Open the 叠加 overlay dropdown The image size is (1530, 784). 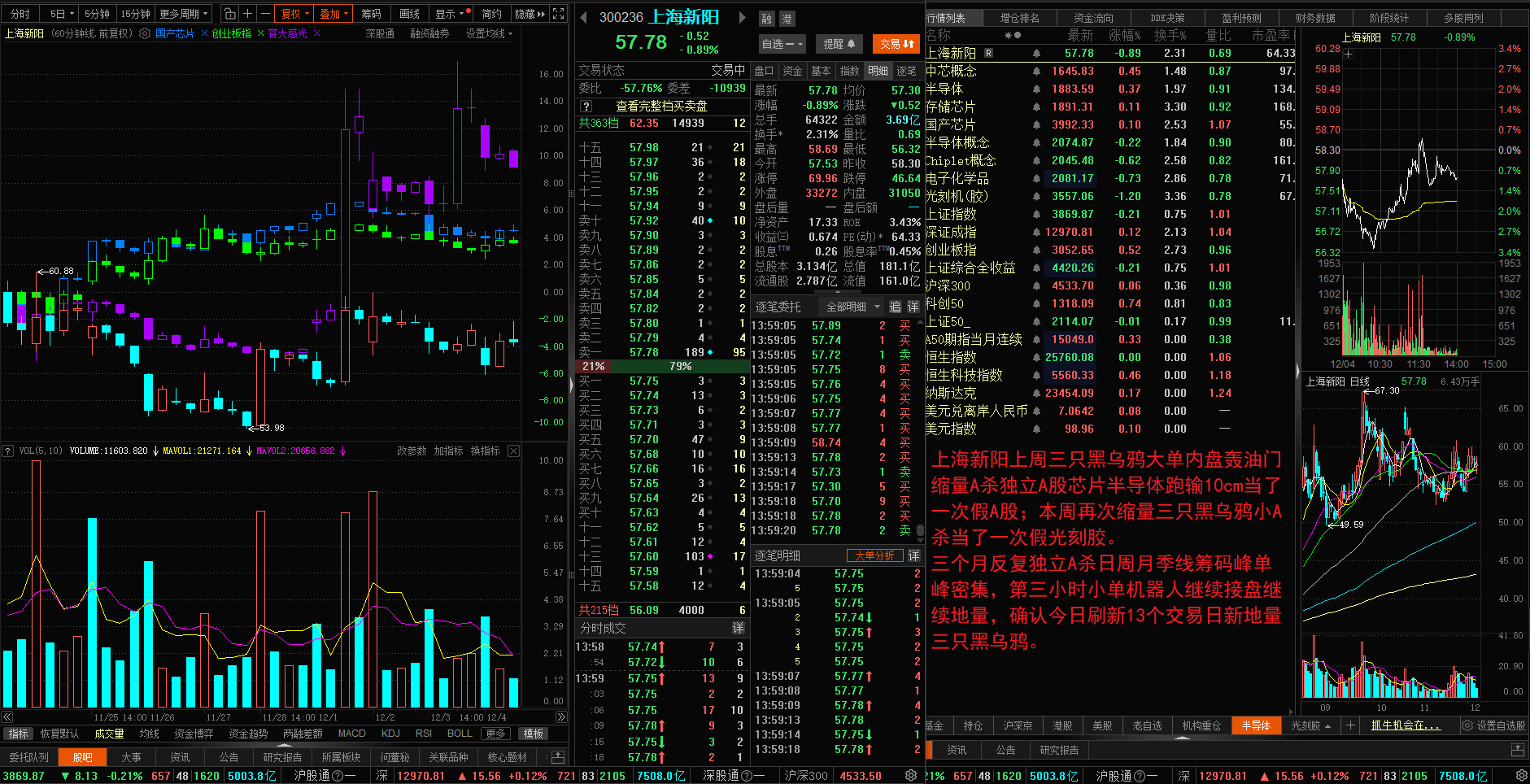click(333, 14)
